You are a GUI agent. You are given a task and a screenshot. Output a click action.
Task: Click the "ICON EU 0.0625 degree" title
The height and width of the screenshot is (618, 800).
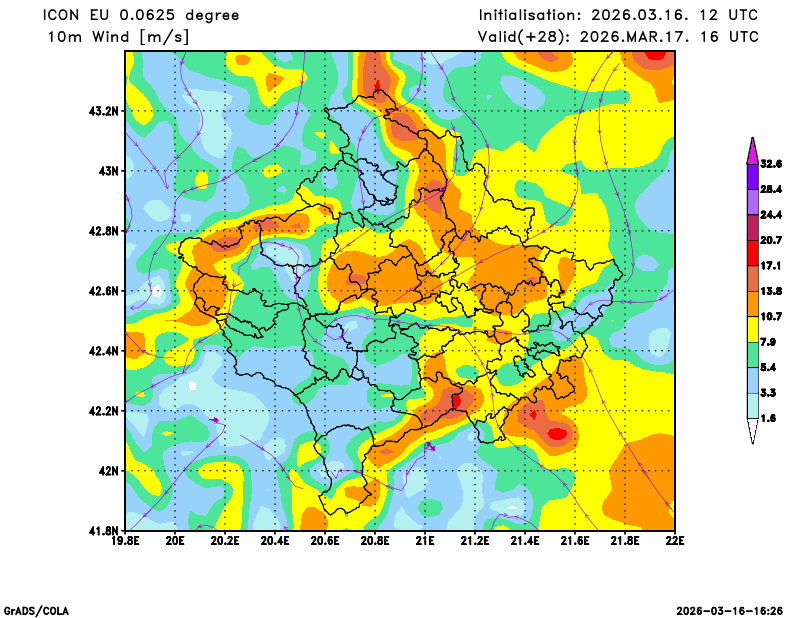tap(141, 15)
